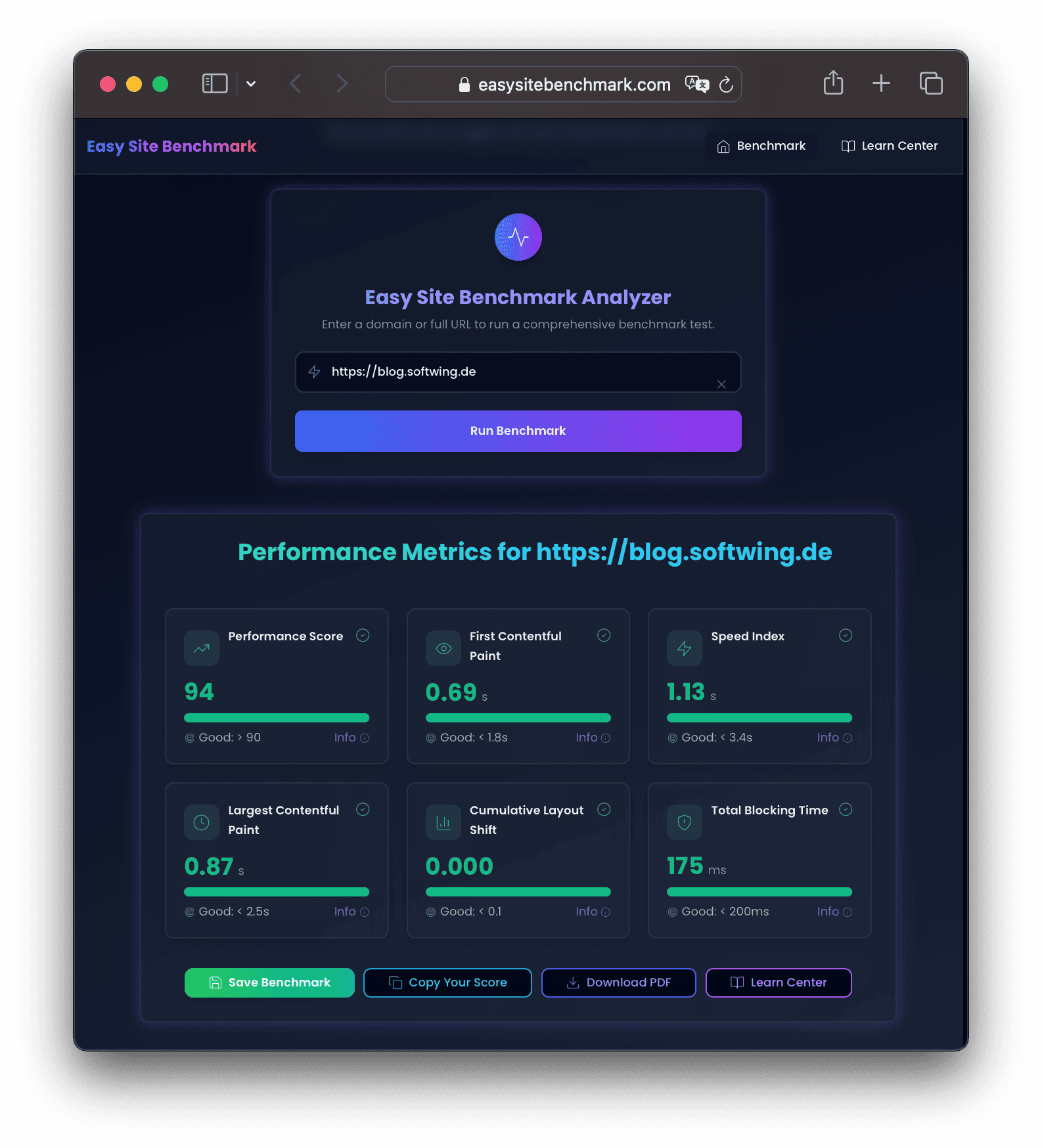
Task: Click the Total Blocking Time check circle
Action: [x=846, y=809]
